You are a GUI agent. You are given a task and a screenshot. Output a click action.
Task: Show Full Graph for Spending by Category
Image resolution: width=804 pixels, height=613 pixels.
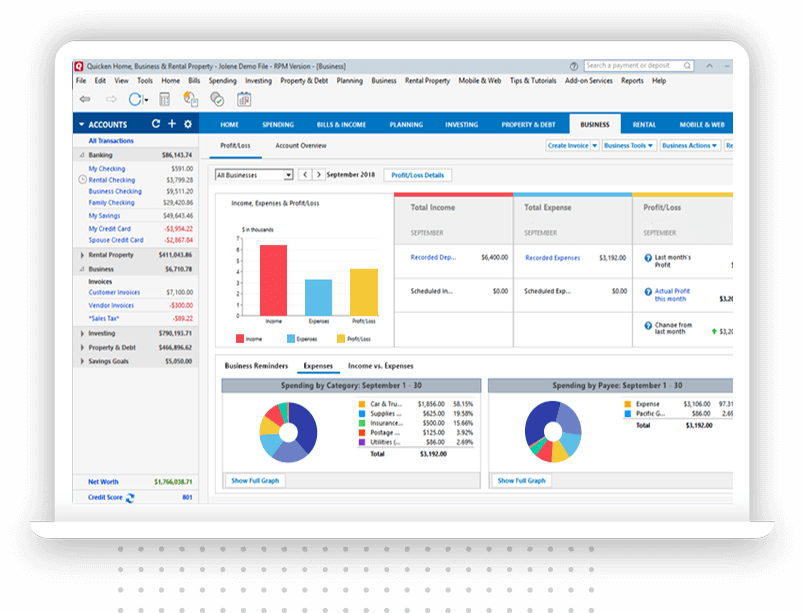pyautogui.click(x=255, y=481)
